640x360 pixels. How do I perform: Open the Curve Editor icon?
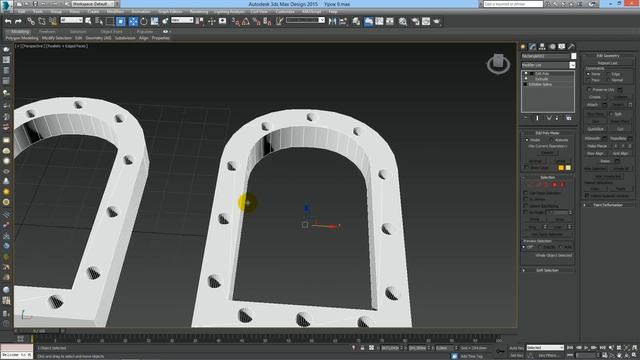point(379,21)
